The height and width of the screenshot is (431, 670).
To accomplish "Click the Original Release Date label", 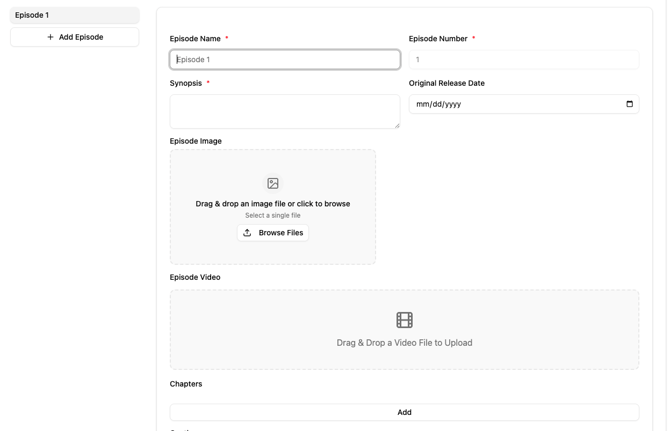I will (446, 83).
